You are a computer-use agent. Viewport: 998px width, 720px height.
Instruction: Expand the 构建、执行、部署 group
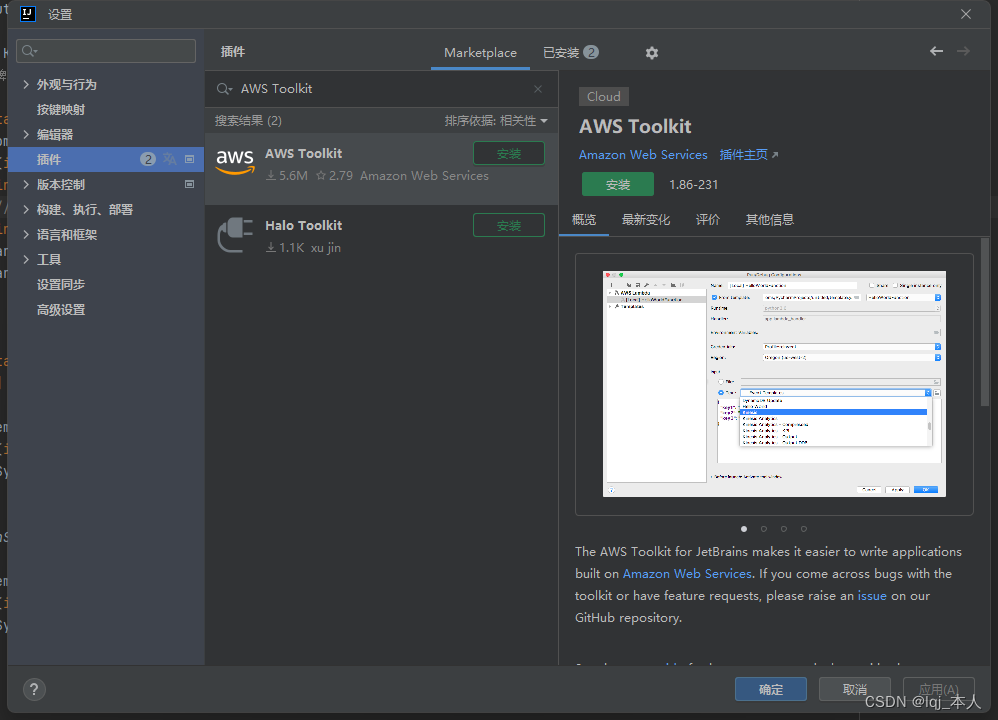point(26,209)
